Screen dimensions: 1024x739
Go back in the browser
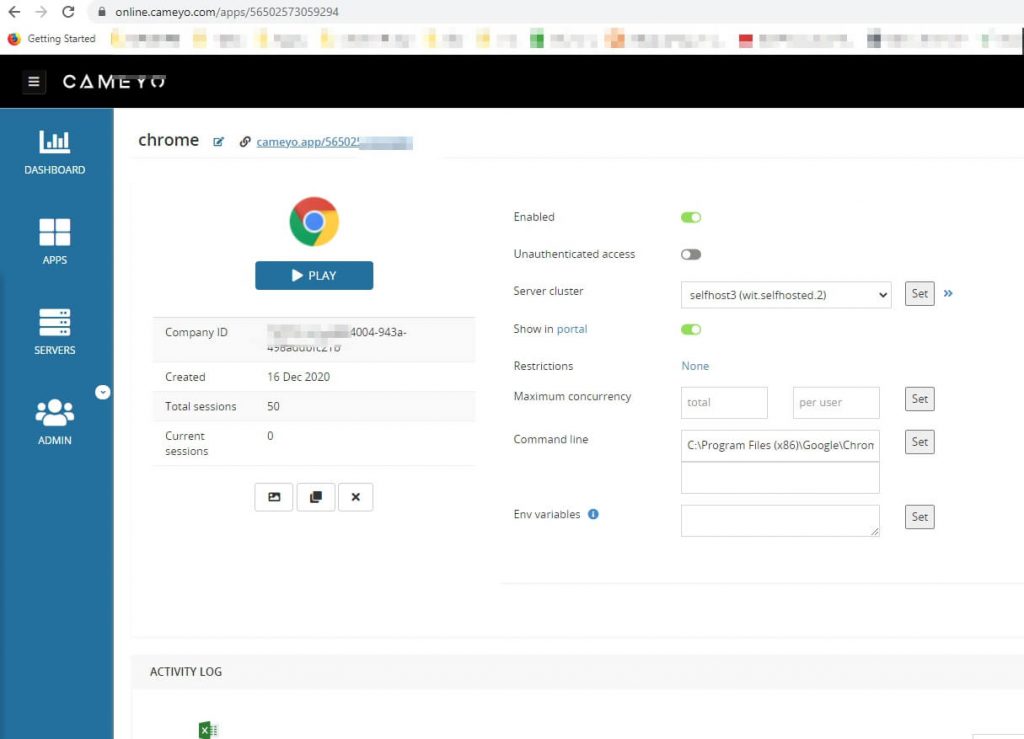(14, 12)
